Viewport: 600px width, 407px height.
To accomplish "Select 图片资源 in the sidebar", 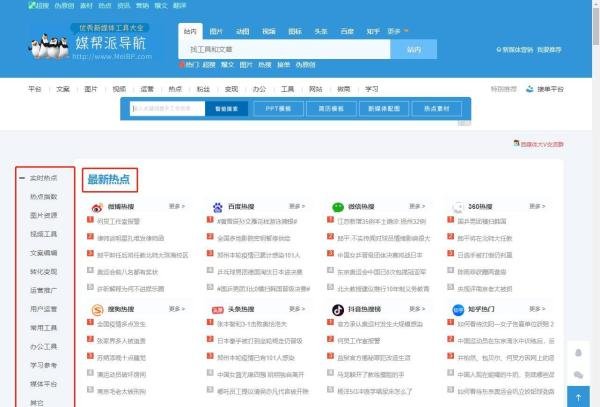I will (44, 215).
